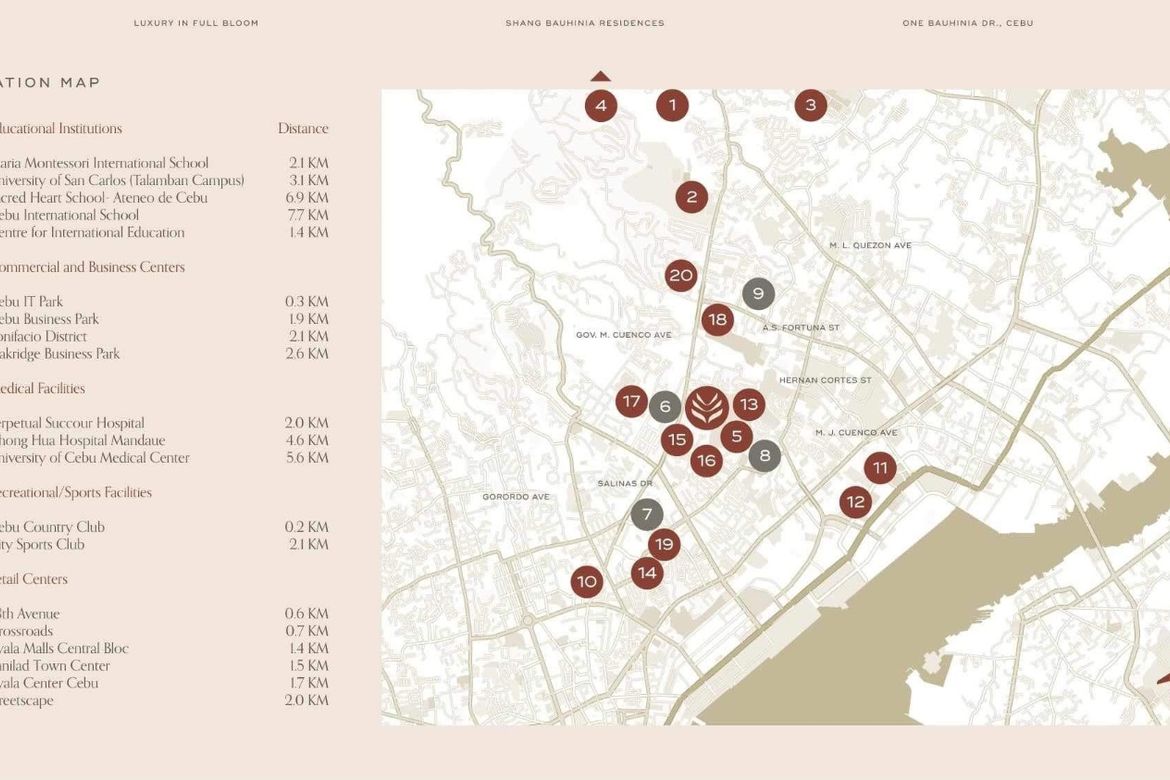Click the A.S. Fortuna St map label

tap(801, 328)
